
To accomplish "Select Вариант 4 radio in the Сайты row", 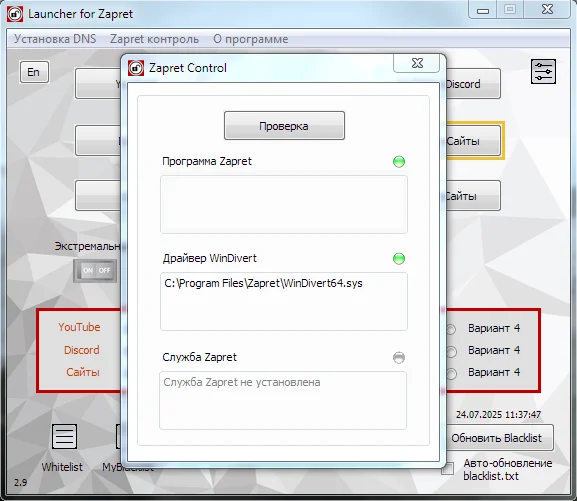I will [x=451, y=374].
